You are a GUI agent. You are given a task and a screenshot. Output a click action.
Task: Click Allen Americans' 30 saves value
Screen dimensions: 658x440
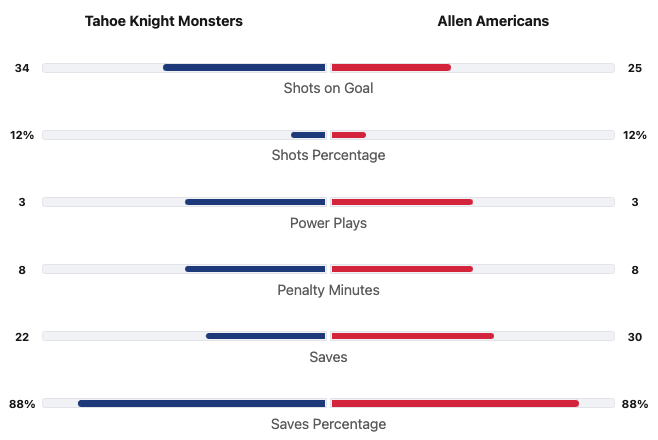click(x=635, y=336)
